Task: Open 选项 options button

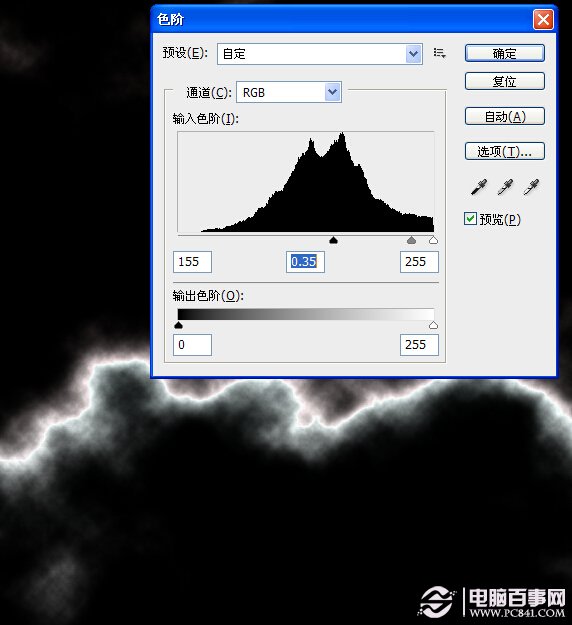Action: 505,151
